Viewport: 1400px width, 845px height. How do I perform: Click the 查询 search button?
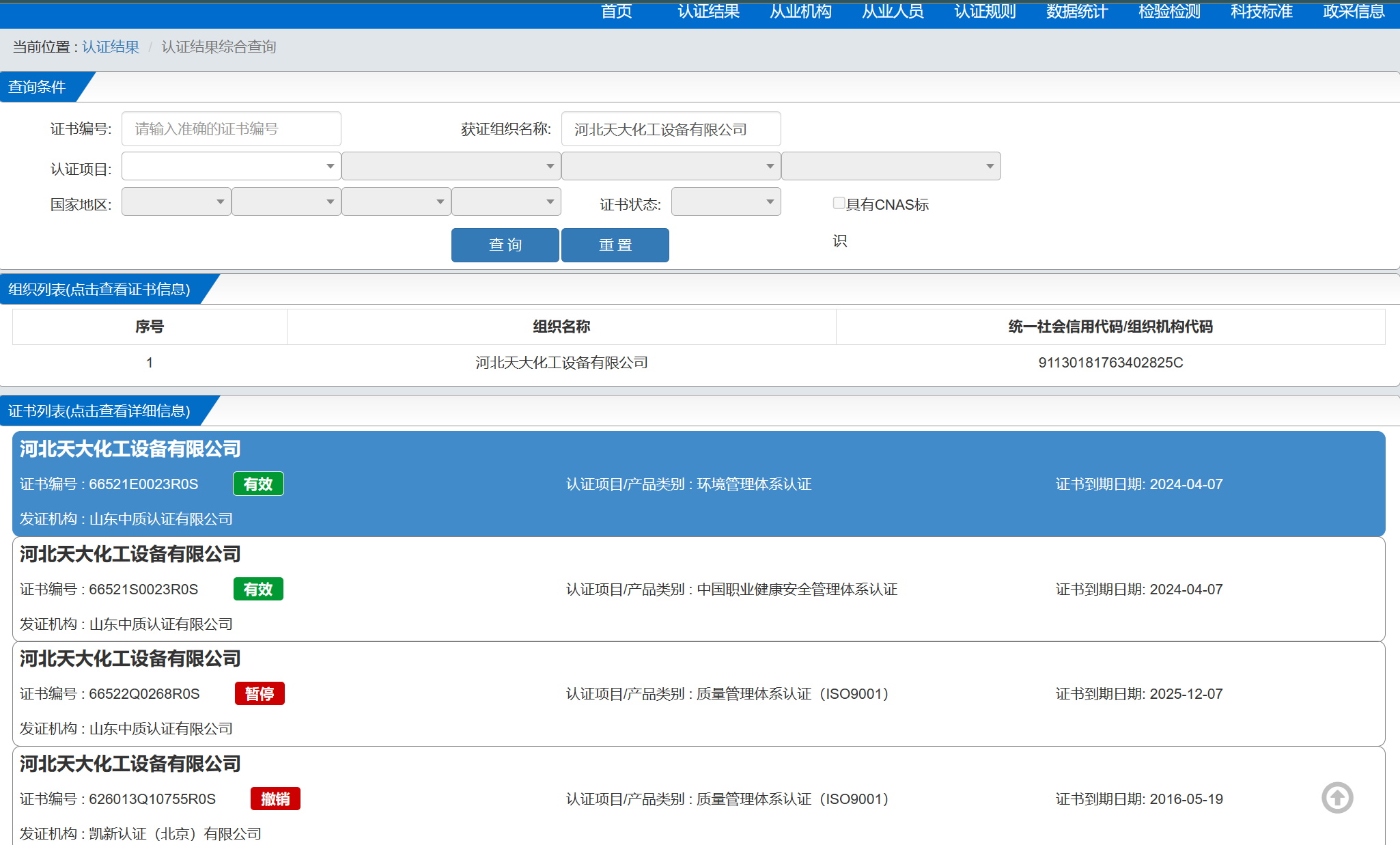[505, 245]
